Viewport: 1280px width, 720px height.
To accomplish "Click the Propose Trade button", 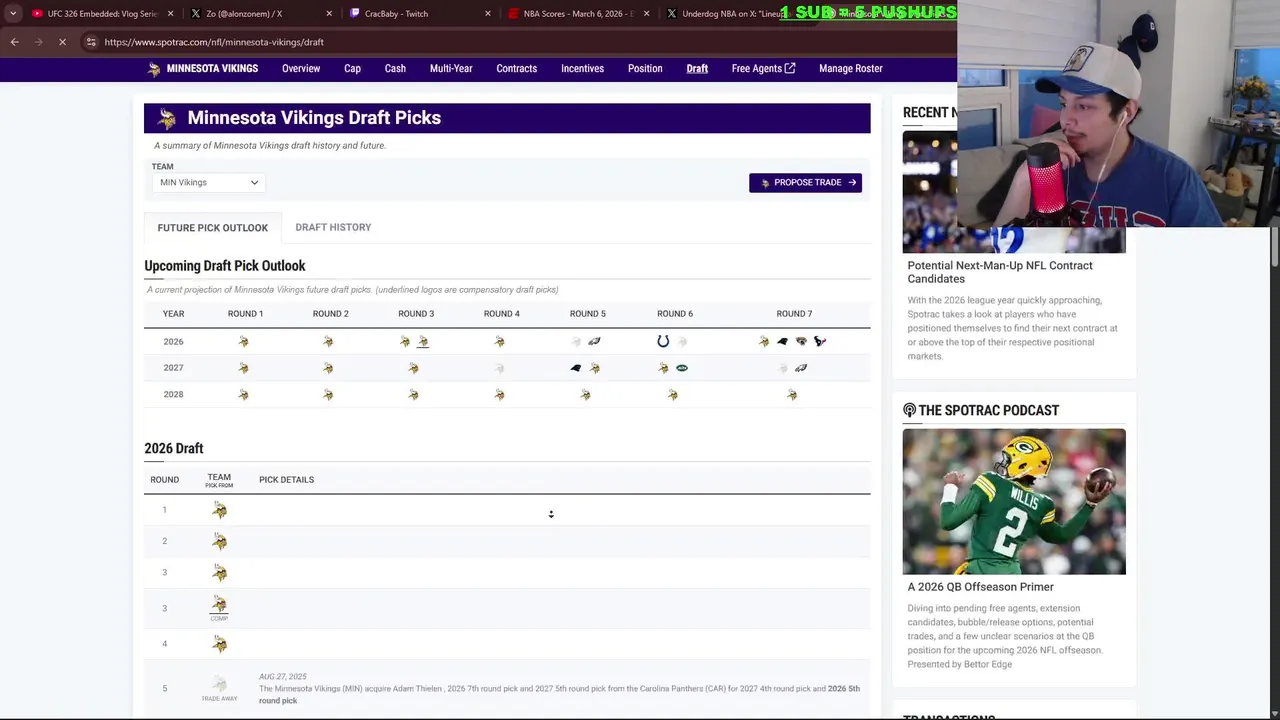I will pyautogui.click(x=805, y=183).
